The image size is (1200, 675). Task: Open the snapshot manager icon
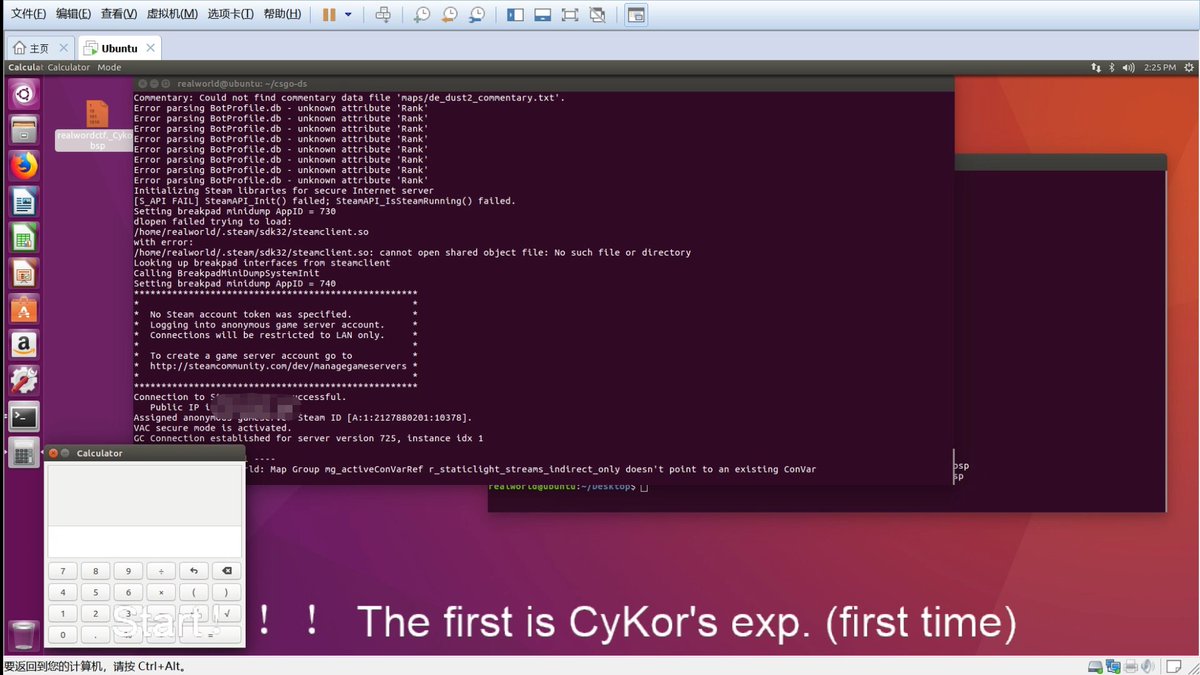478,14
